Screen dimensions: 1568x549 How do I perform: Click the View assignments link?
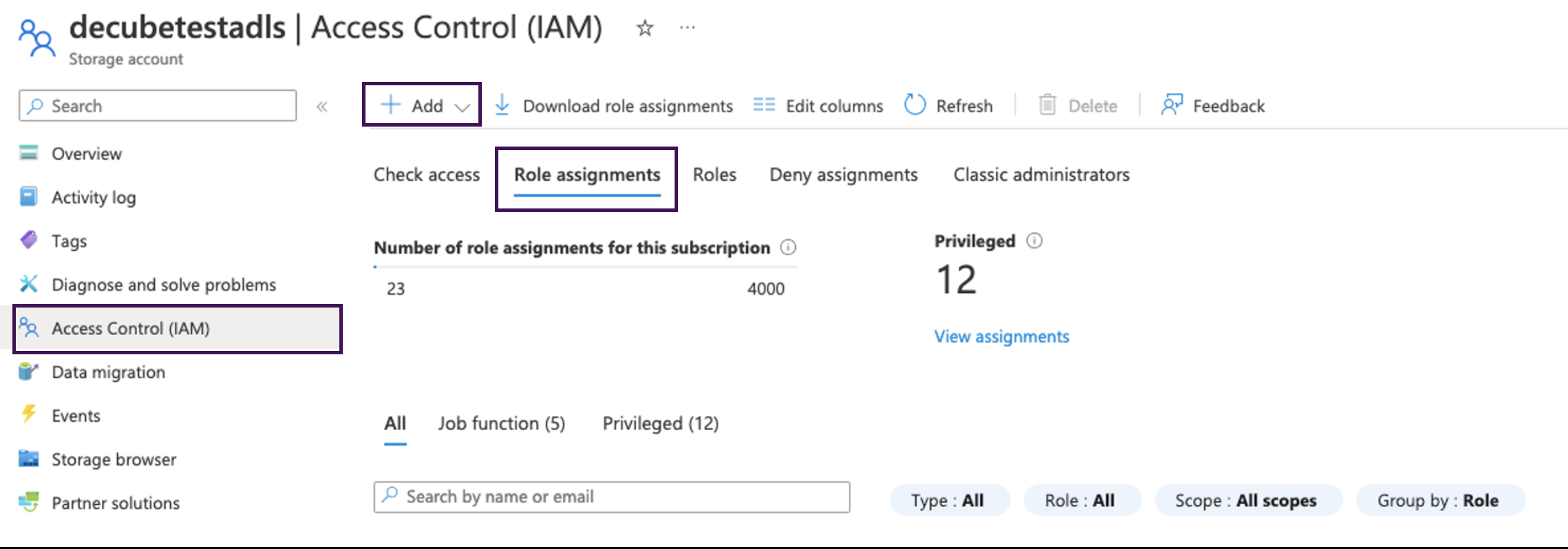[1001, 336]
